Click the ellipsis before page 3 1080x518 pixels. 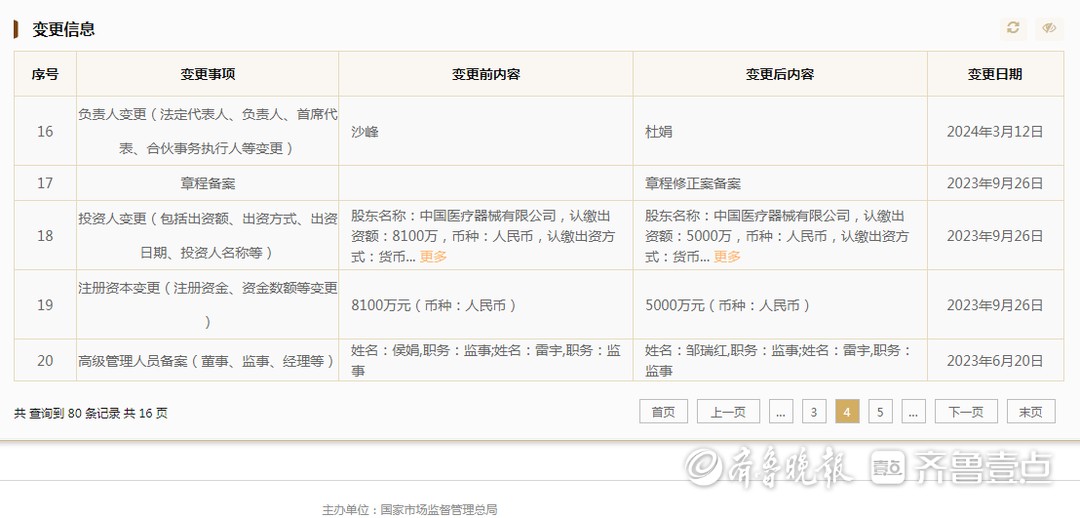click(x=780, y=412)
